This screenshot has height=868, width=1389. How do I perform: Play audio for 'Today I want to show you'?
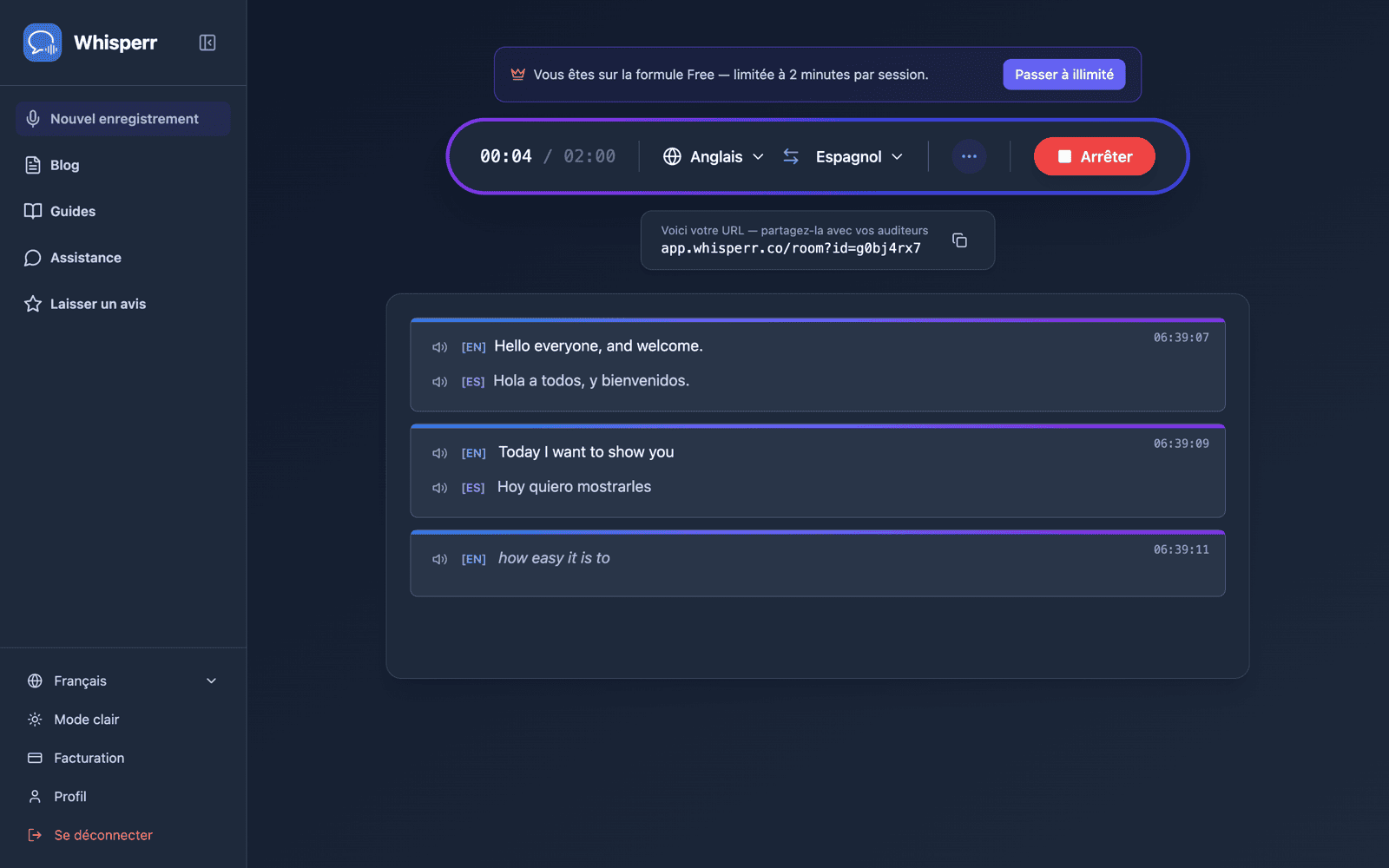[x=440, y=453]
